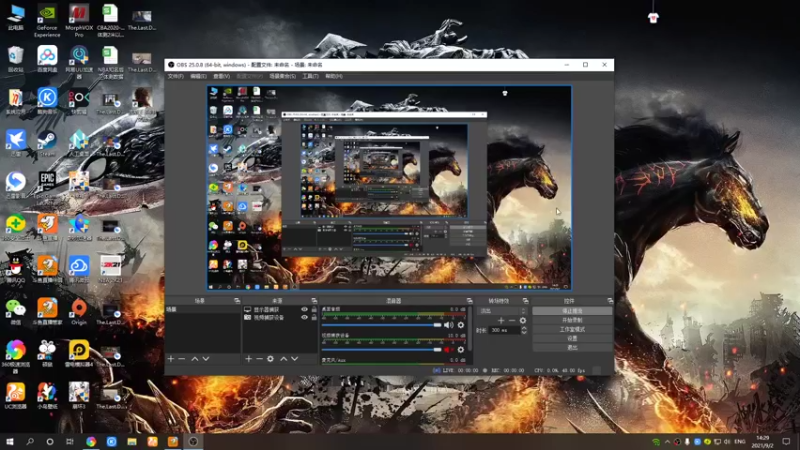The height and width of the screenshot is (450, 800).
Task: Open the third OBS menu bar item
Action: pyautogui.click(x=221, y=76)
